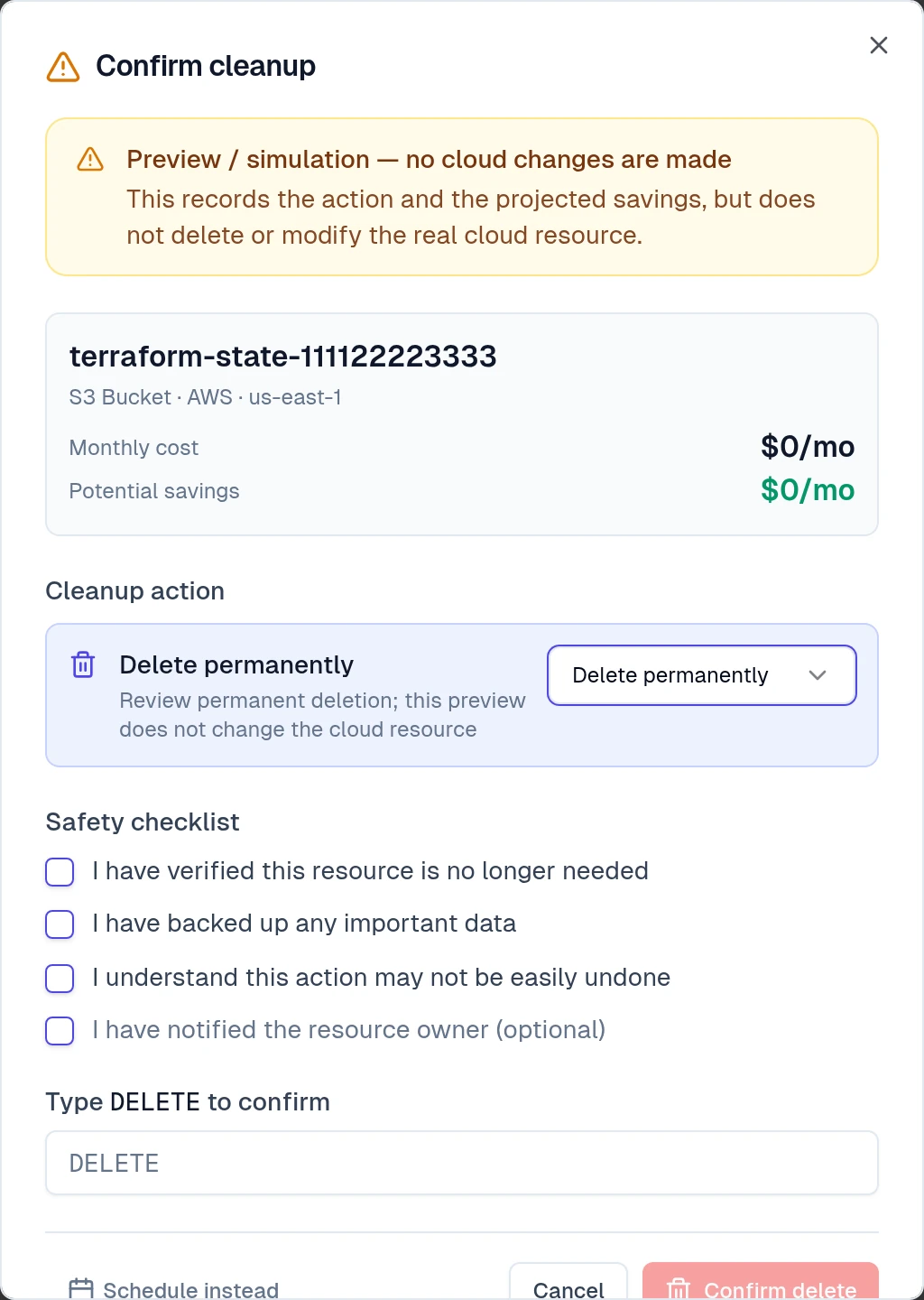The width and height of the screenshot is (924, 1300).
Task: Check 'notified the resource owner (optional)' box
Action: coord(60,1031)
